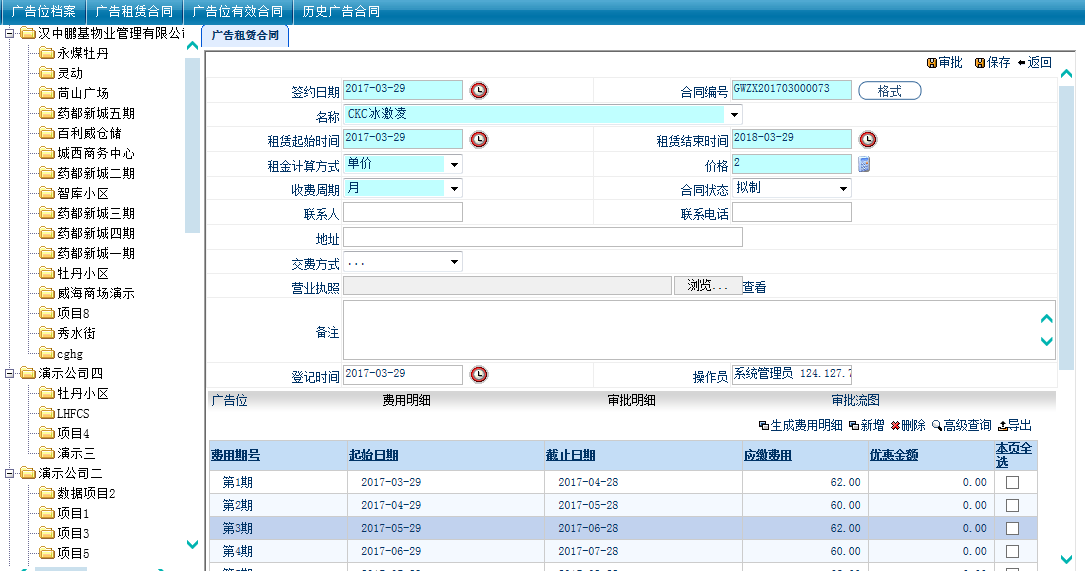Switch to the 审批明细 tab
This screenshot has width=1085, height=571.
pos(631,400)
